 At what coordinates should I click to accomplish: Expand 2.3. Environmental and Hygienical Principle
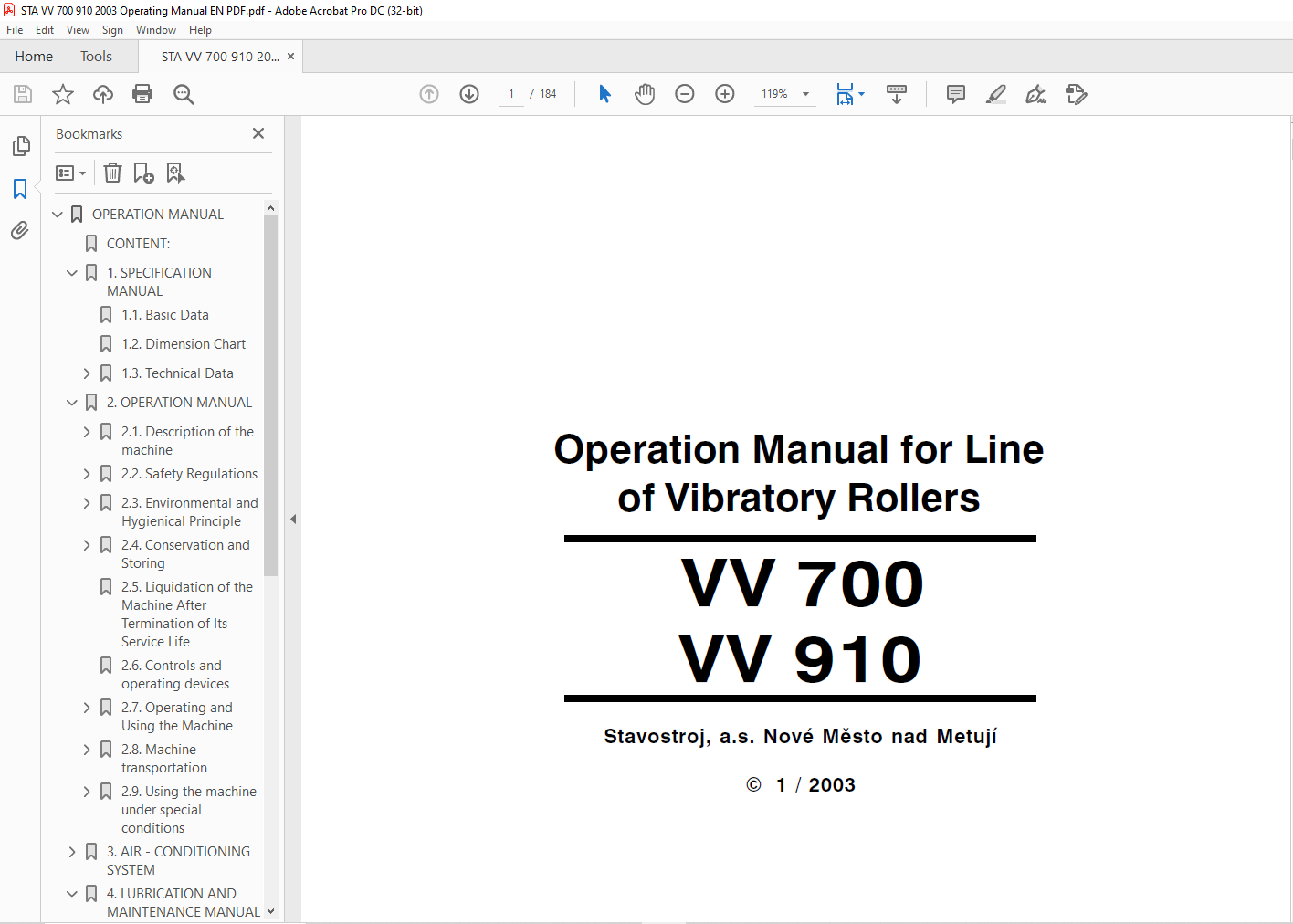pyautogui.click(x=87, y=503)
